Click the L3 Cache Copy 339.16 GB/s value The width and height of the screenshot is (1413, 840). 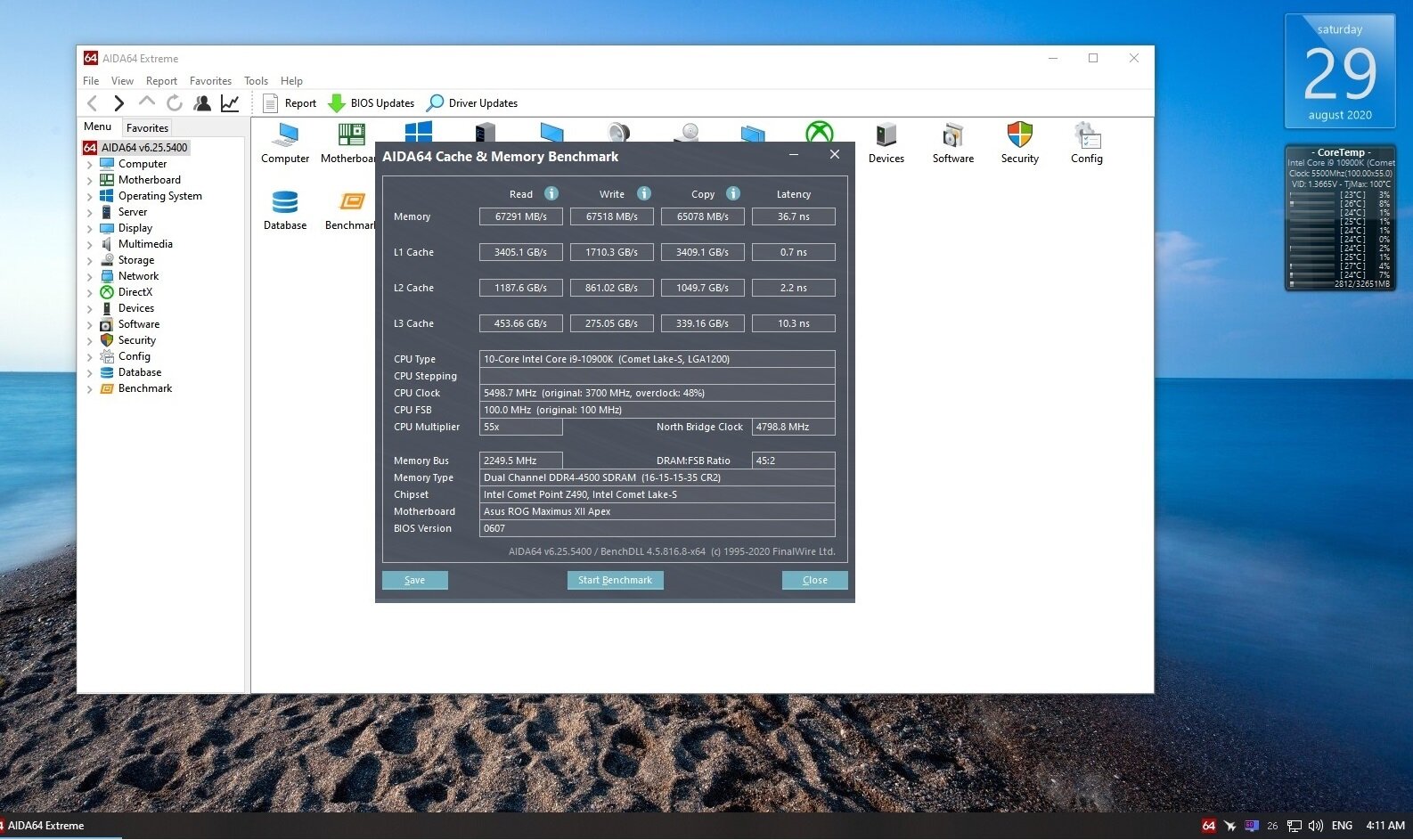tap(703, 323)
